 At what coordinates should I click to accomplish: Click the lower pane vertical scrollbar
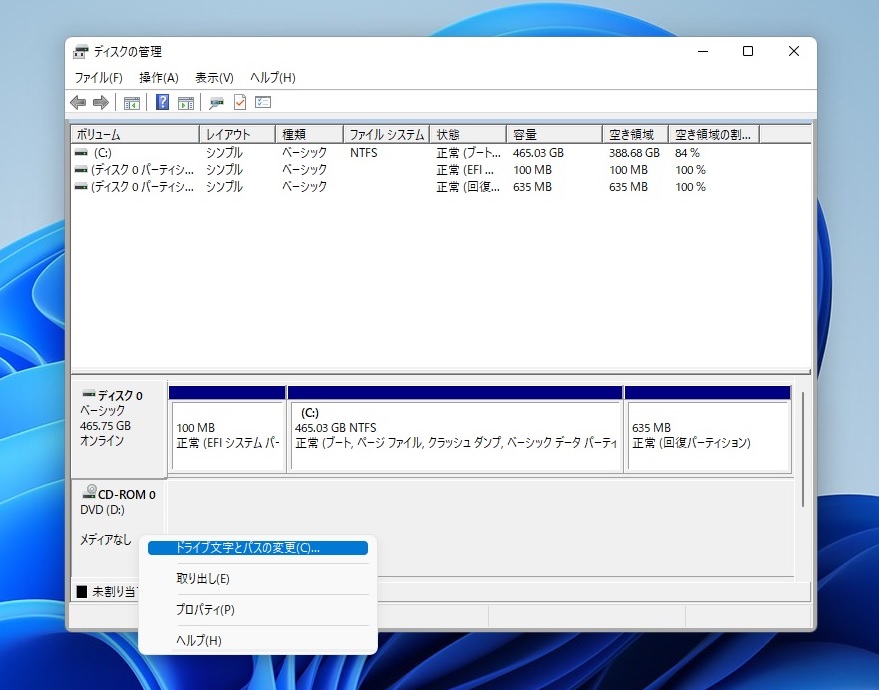coord(803,450)
